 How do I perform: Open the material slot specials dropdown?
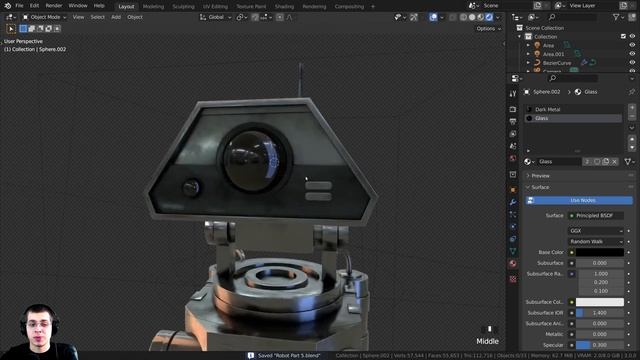point(632,128)
